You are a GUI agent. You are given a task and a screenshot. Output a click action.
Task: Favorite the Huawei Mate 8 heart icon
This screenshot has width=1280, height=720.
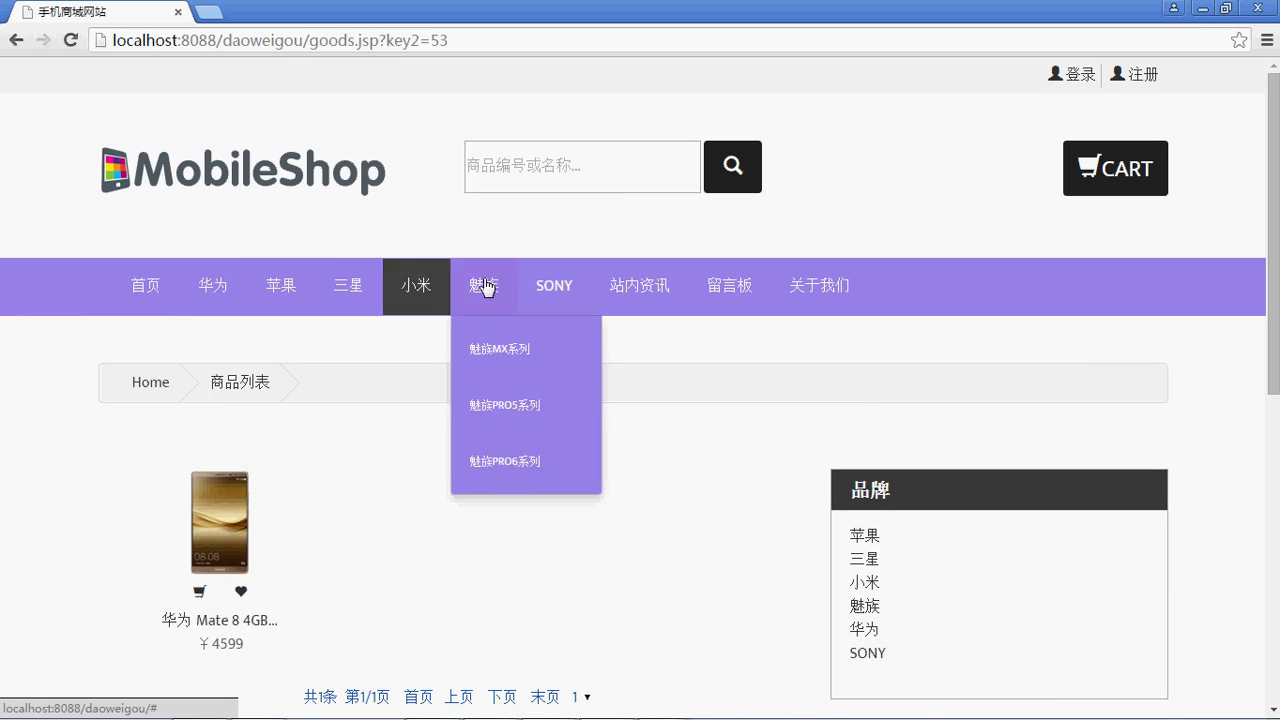(241, 592)
